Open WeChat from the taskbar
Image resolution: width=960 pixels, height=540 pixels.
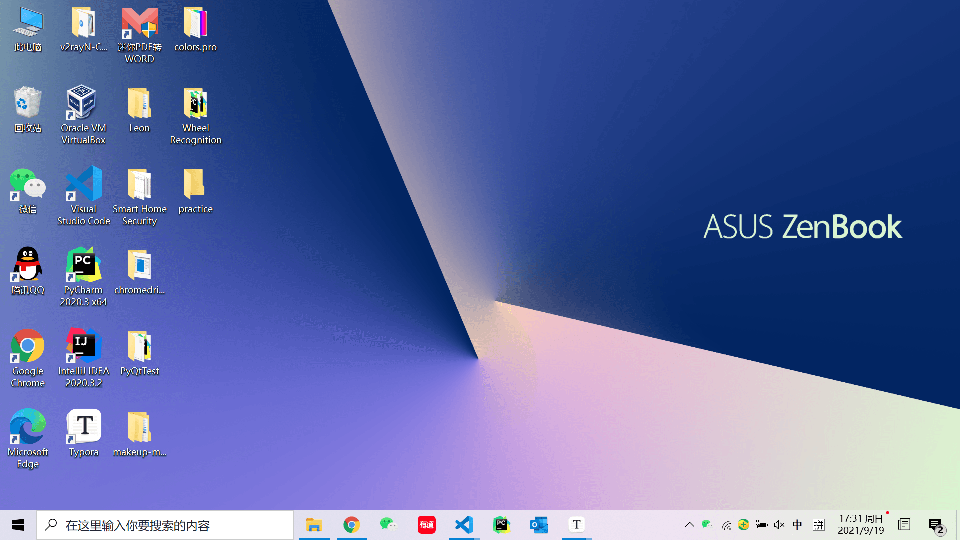point(389,525)
